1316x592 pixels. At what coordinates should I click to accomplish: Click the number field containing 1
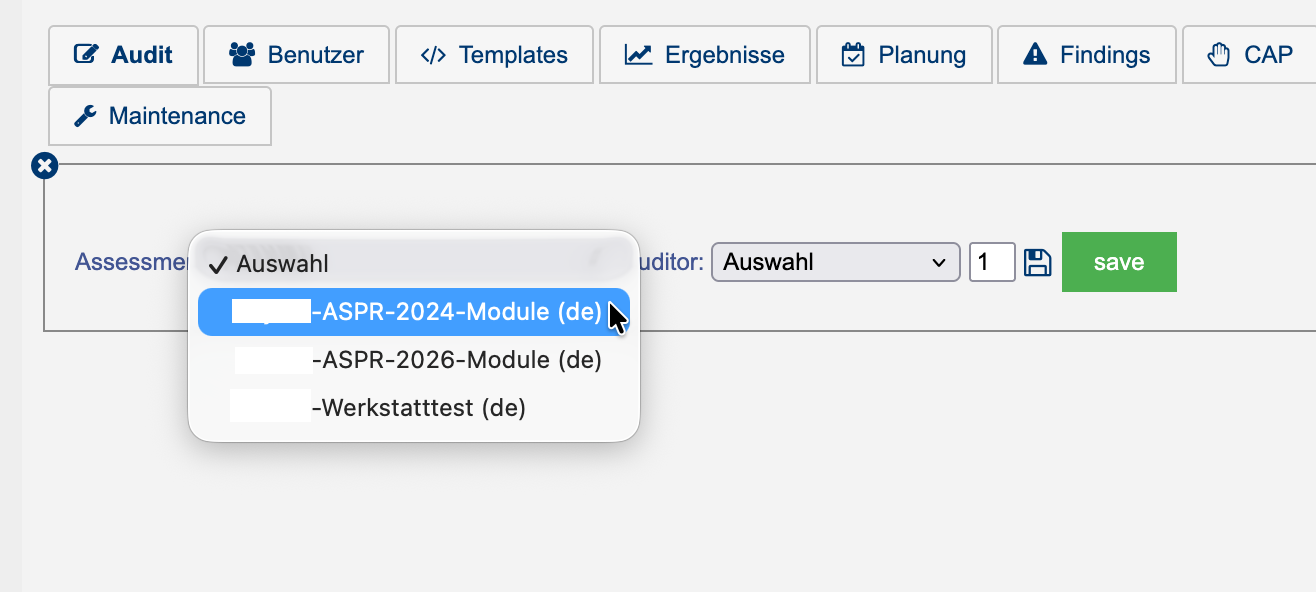point(992,262)
